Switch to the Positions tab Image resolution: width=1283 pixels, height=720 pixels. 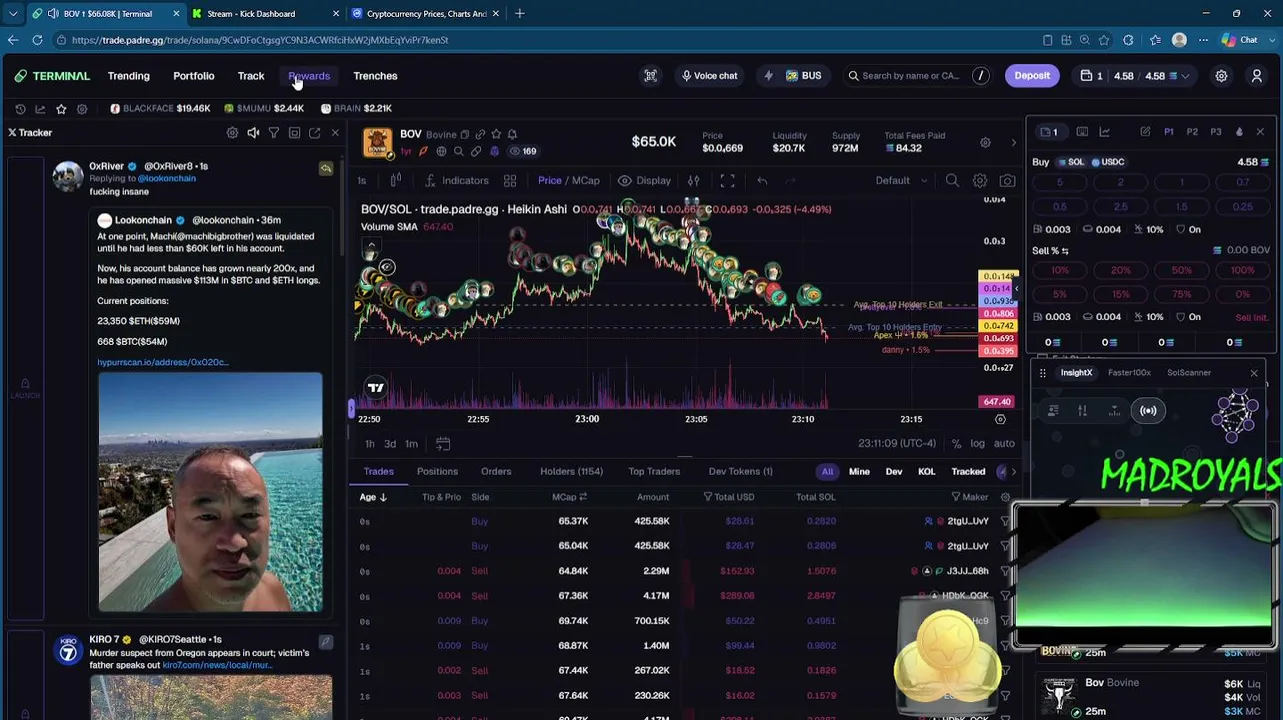click(437, 471)
